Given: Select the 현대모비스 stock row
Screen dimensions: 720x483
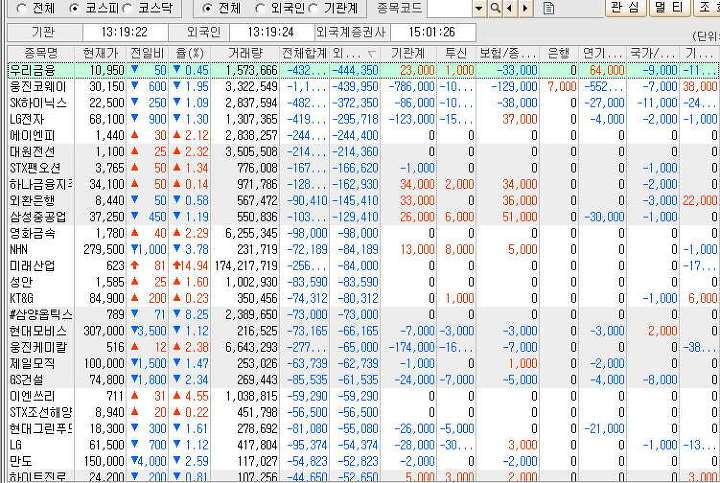Looking at the screenshot, I should click(363, 331).
